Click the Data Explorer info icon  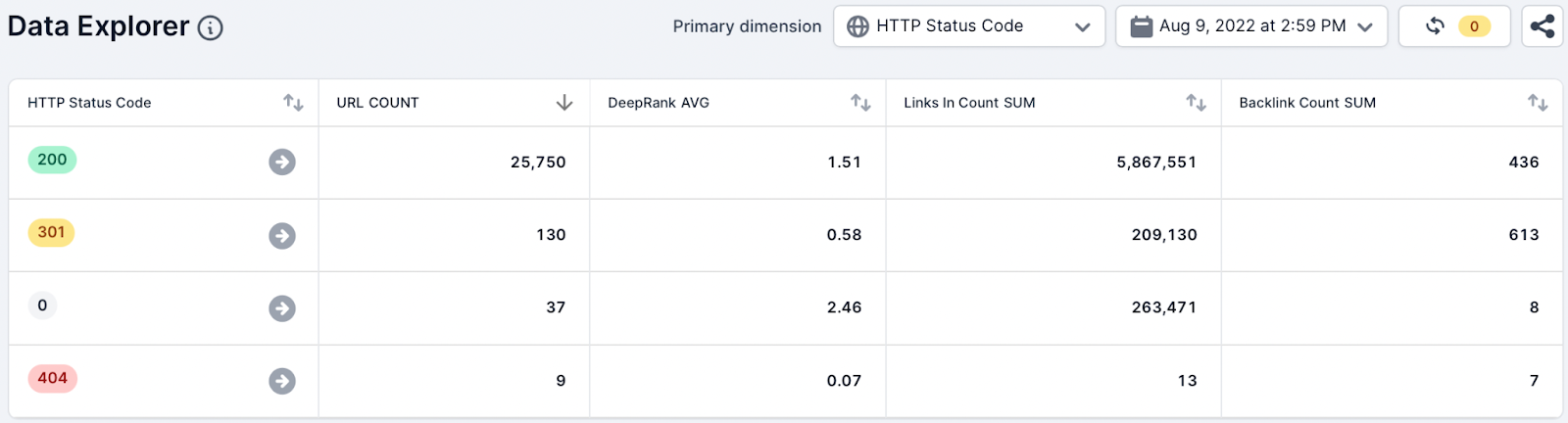pyautogui.click(x=210, y=27)
